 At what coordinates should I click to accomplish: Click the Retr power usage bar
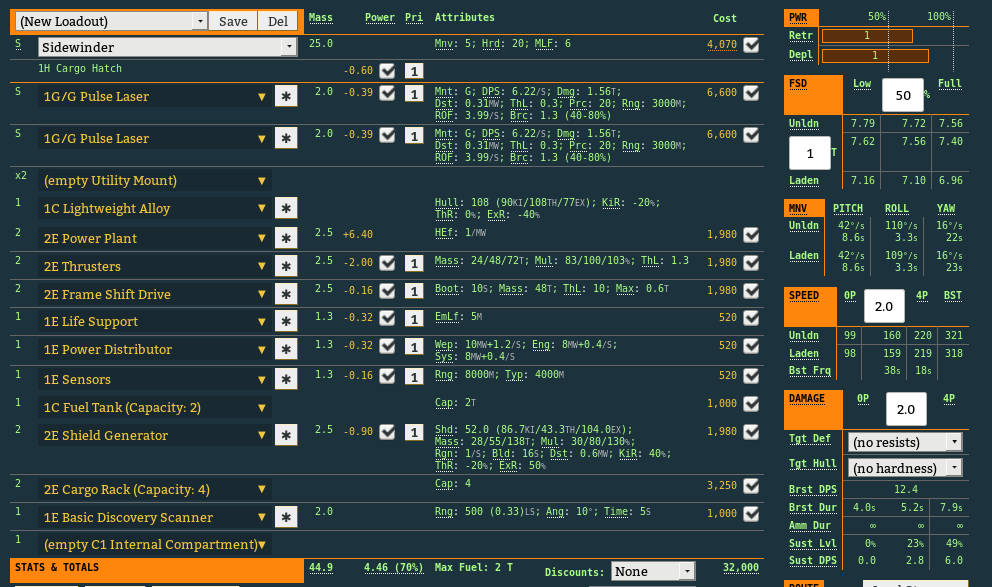point(867,36)
